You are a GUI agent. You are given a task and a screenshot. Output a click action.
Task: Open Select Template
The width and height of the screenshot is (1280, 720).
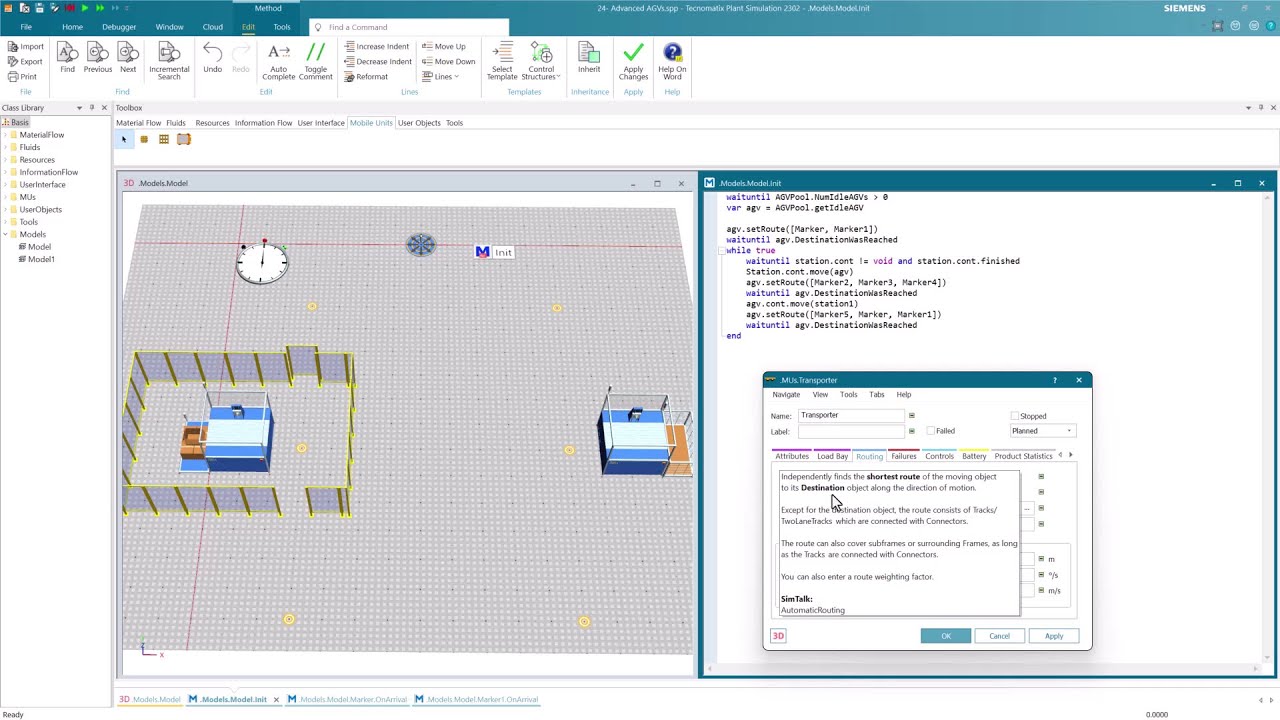click(x=502, y=60)
